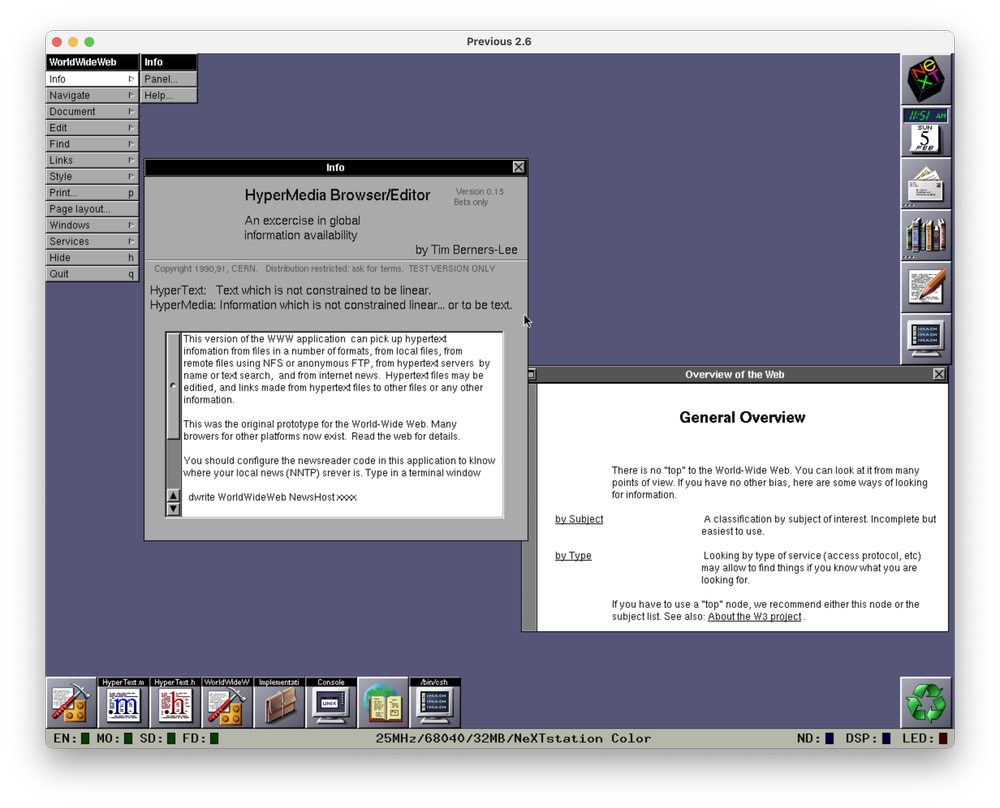Expand the Find submenu
The height and width of the screenshot is (808, 1000).
92,144
